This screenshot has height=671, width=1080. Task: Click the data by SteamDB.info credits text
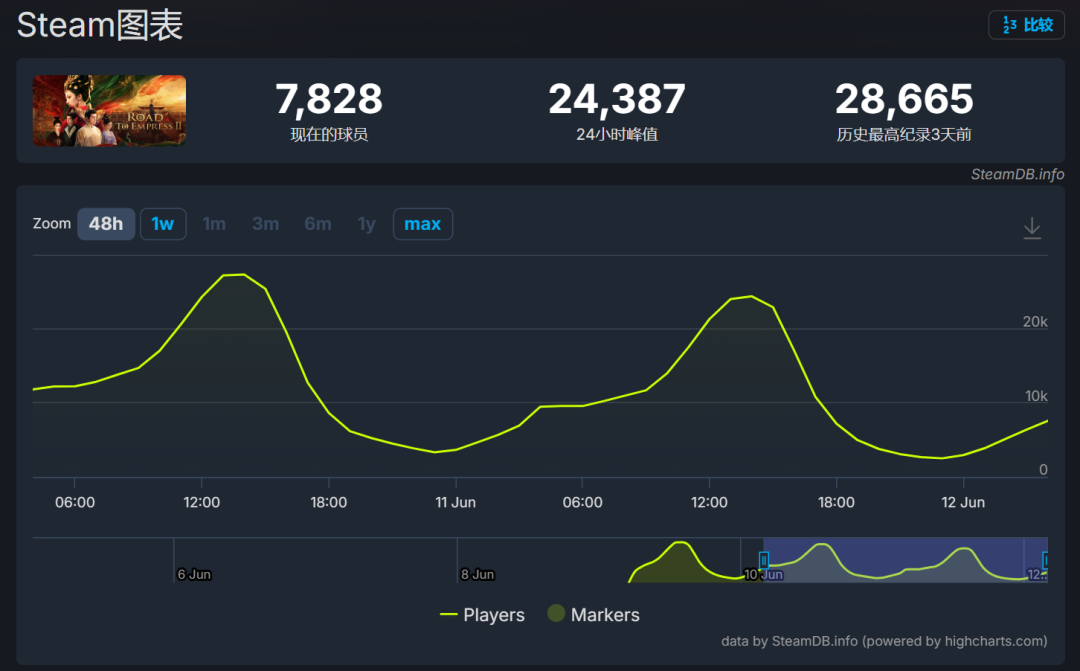click(x=884, y=641)
